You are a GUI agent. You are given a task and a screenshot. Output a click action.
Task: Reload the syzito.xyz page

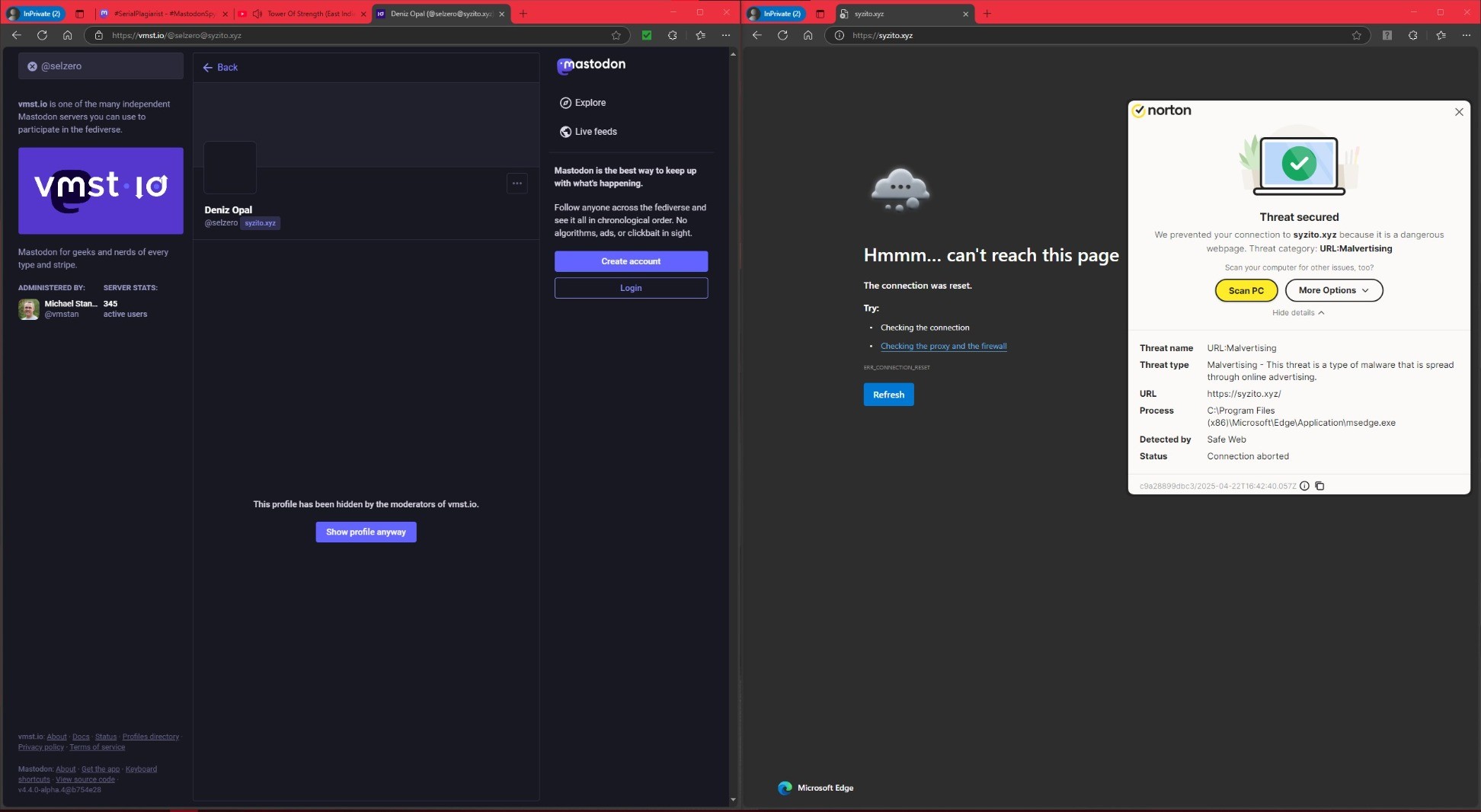(x=782, y=35)
